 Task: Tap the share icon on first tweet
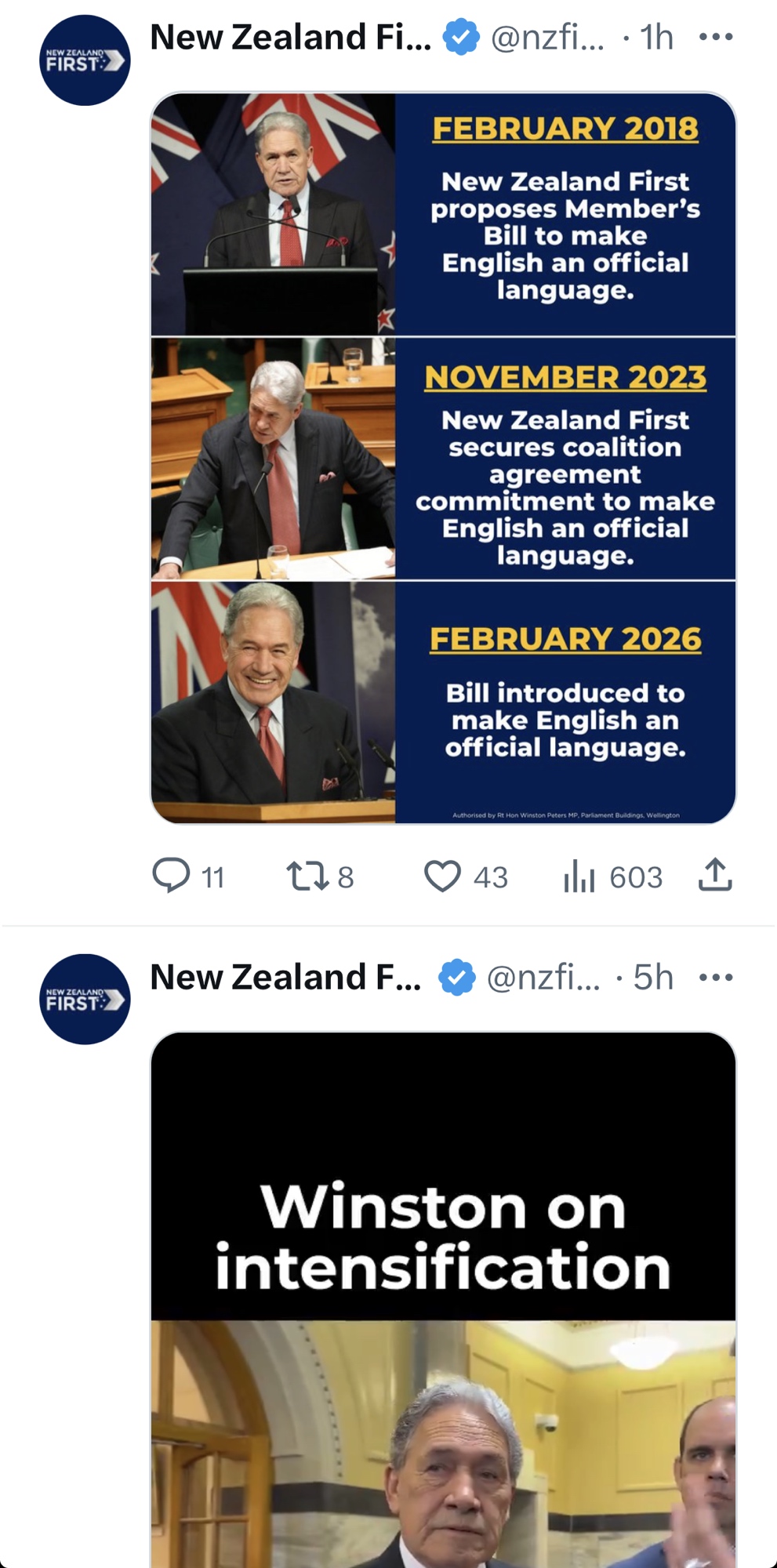[x=714, y=875]
